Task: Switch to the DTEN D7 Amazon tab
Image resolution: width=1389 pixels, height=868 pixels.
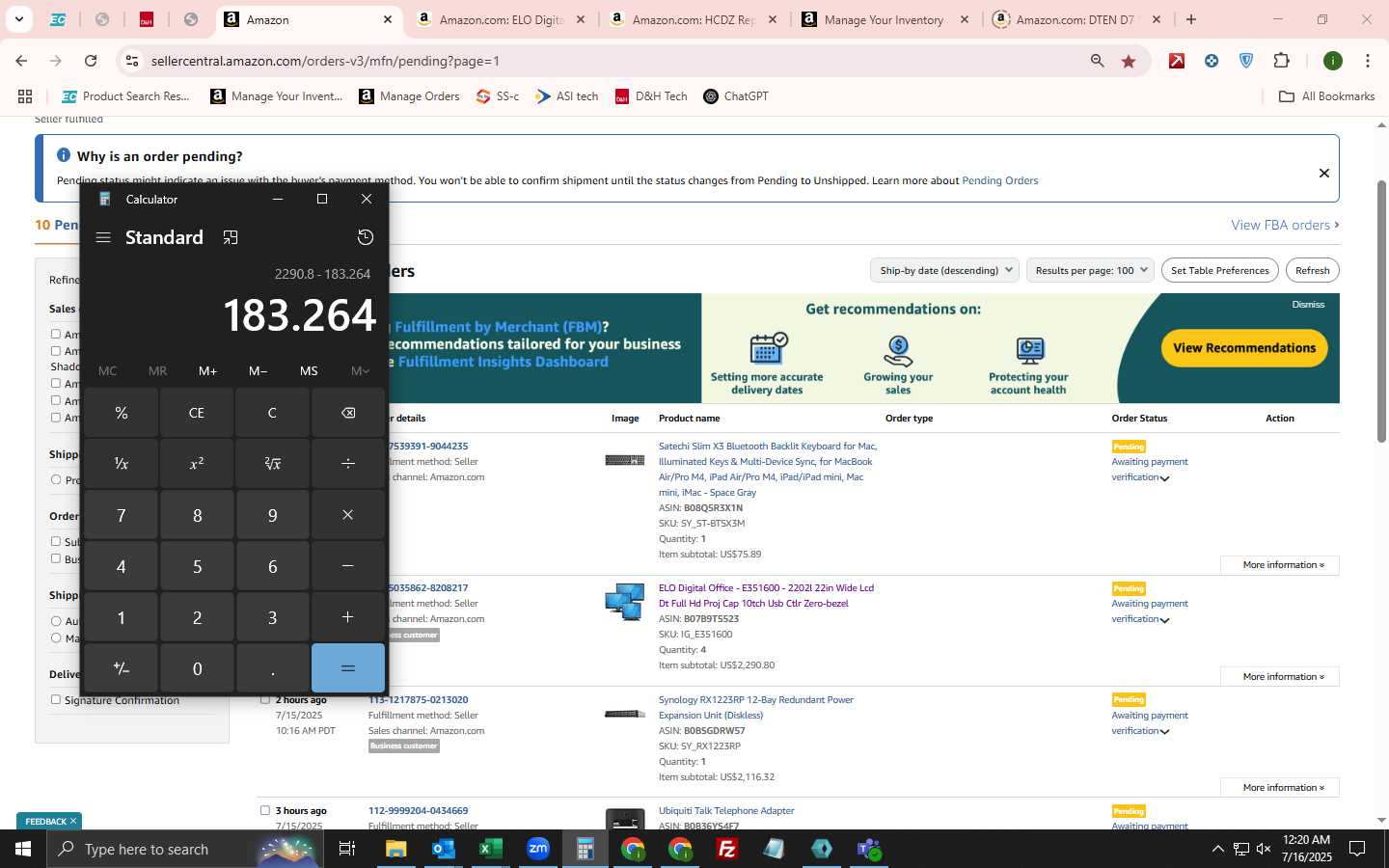Action: pyautogui.click(x=1077, y=19)
